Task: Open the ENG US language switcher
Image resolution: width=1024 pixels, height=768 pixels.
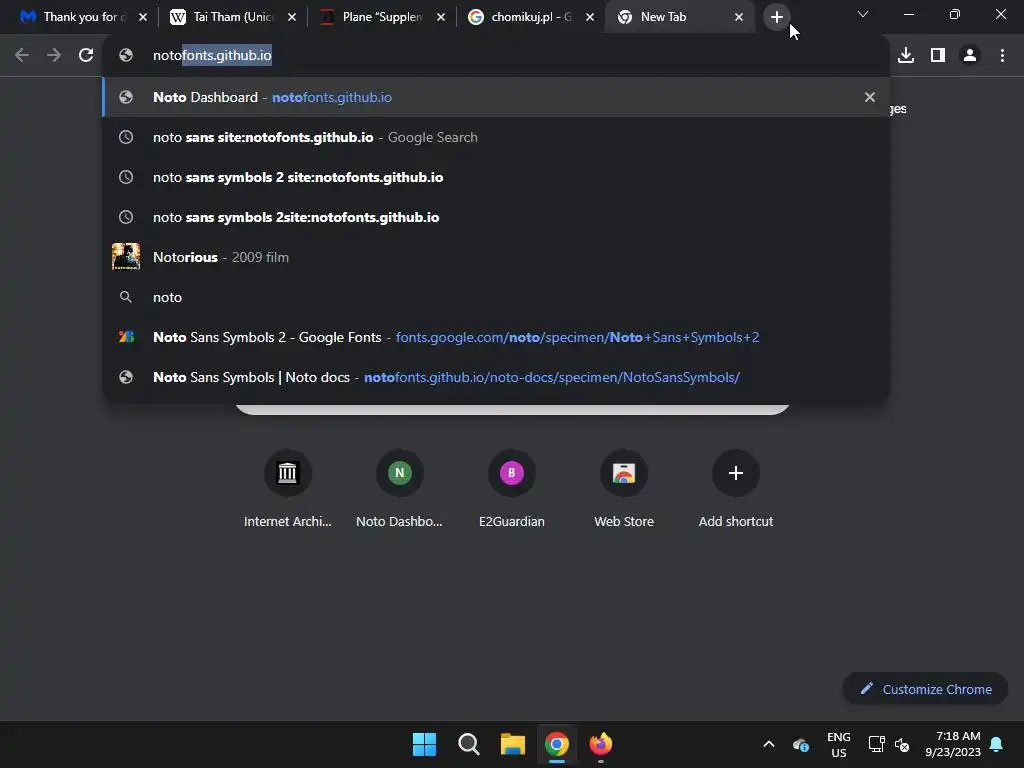Action: pos(839,744)
